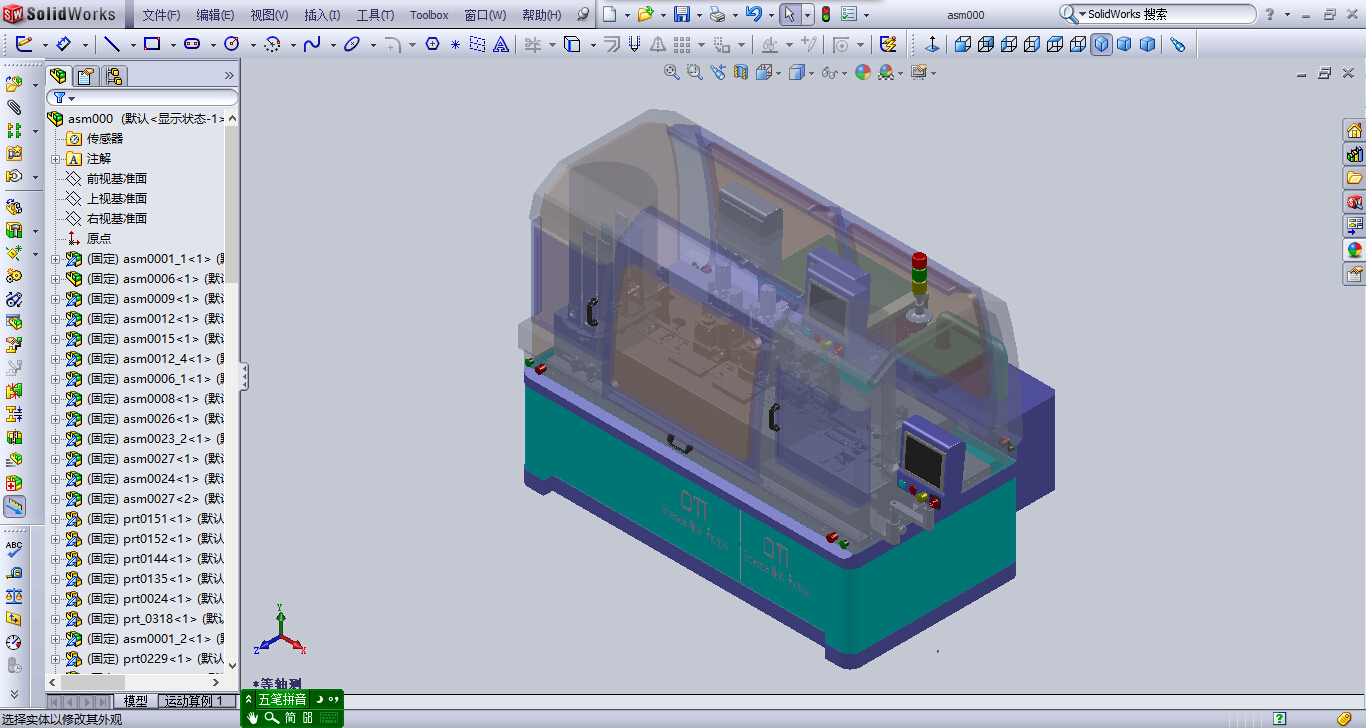The height and width of the screenshot is (728, 1366).
Task: Open the 工具(T) menu
Action: point(375,15)
